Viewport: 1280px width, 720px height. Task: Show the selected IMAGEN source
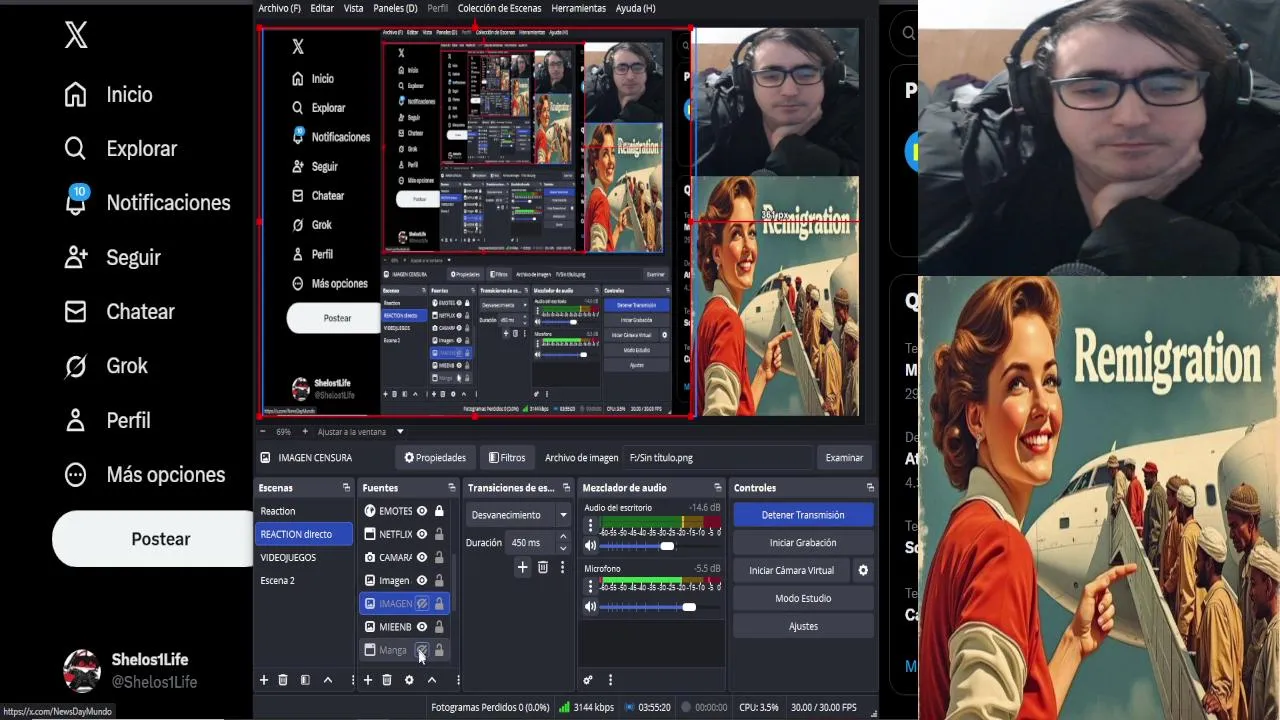click(422, 604)
